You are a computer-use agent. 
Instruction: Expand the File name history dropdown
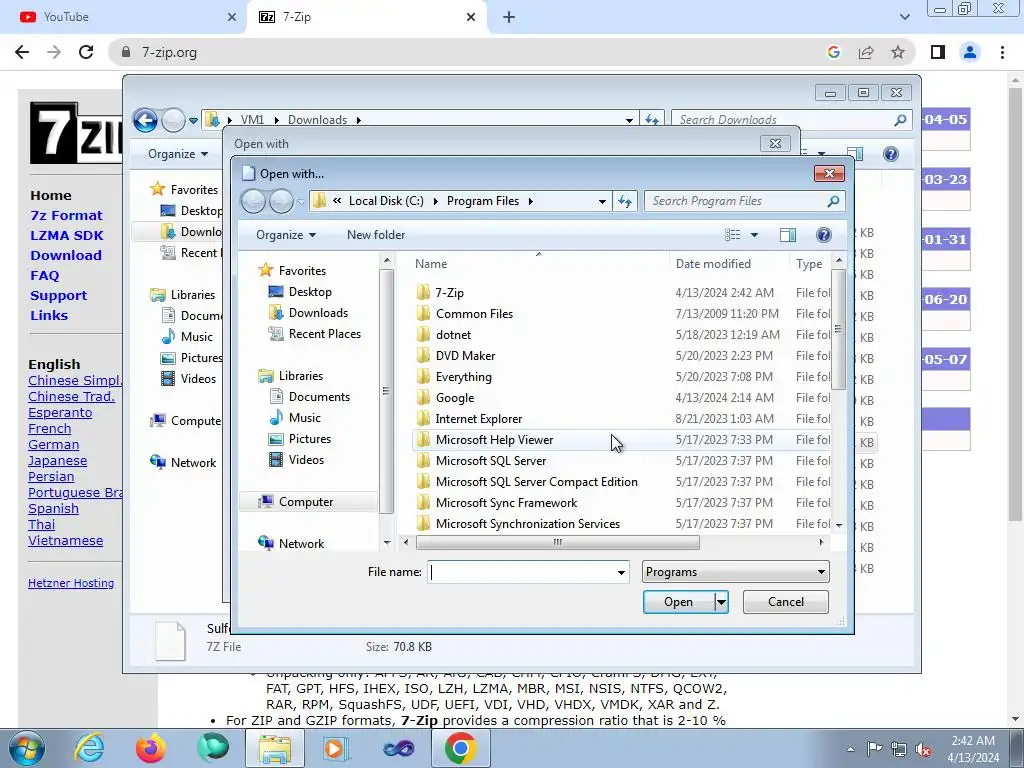click(621, 573)
